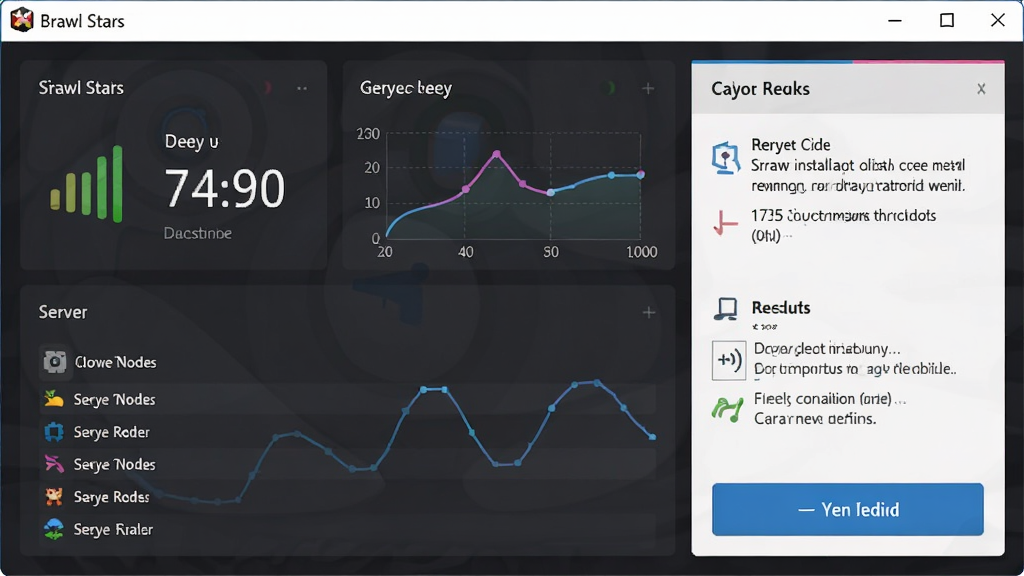This screenshot has width=1024, height=576.
Task: Click the boxed plus icon under Resduts
Action: coord(729,360)
